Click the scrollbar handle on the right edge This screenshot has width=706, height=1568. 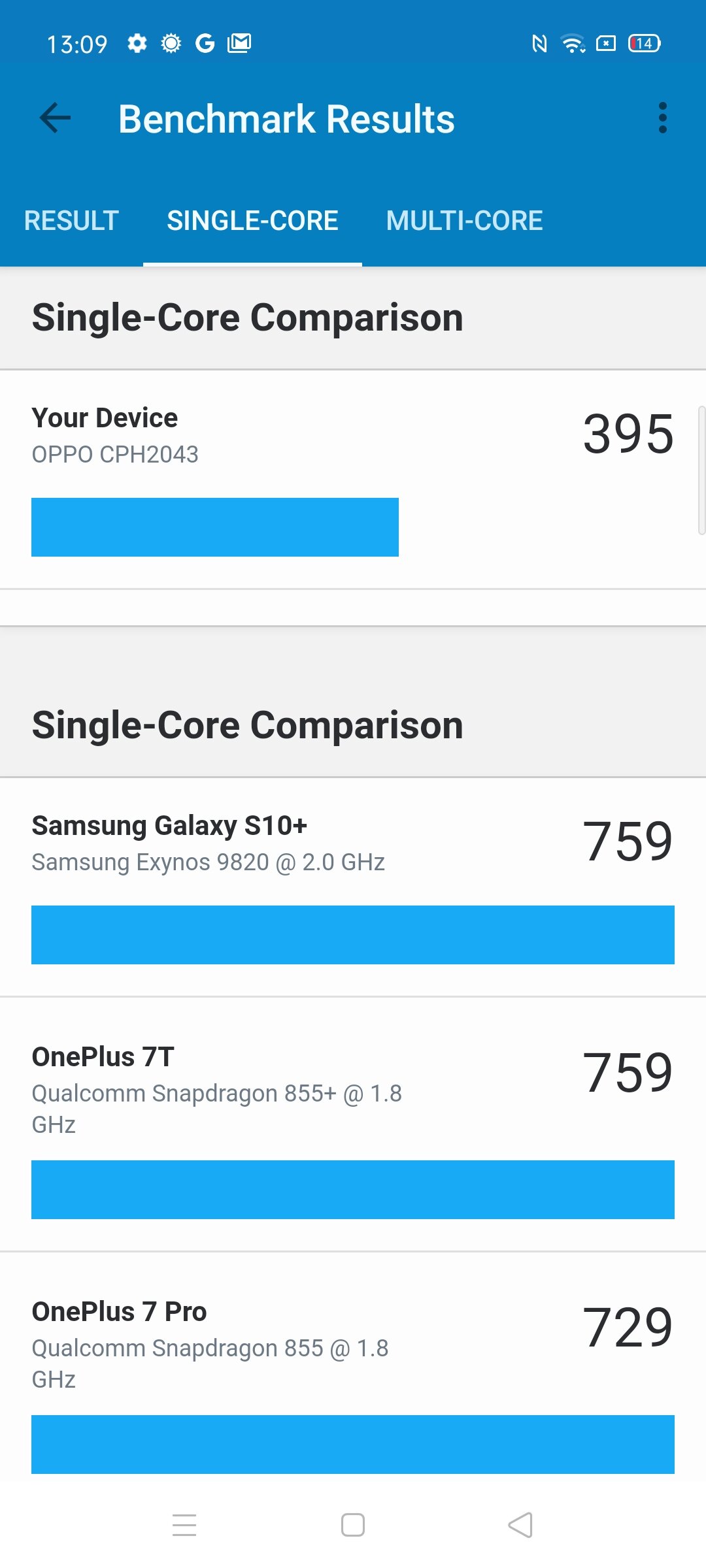point(701,470)
